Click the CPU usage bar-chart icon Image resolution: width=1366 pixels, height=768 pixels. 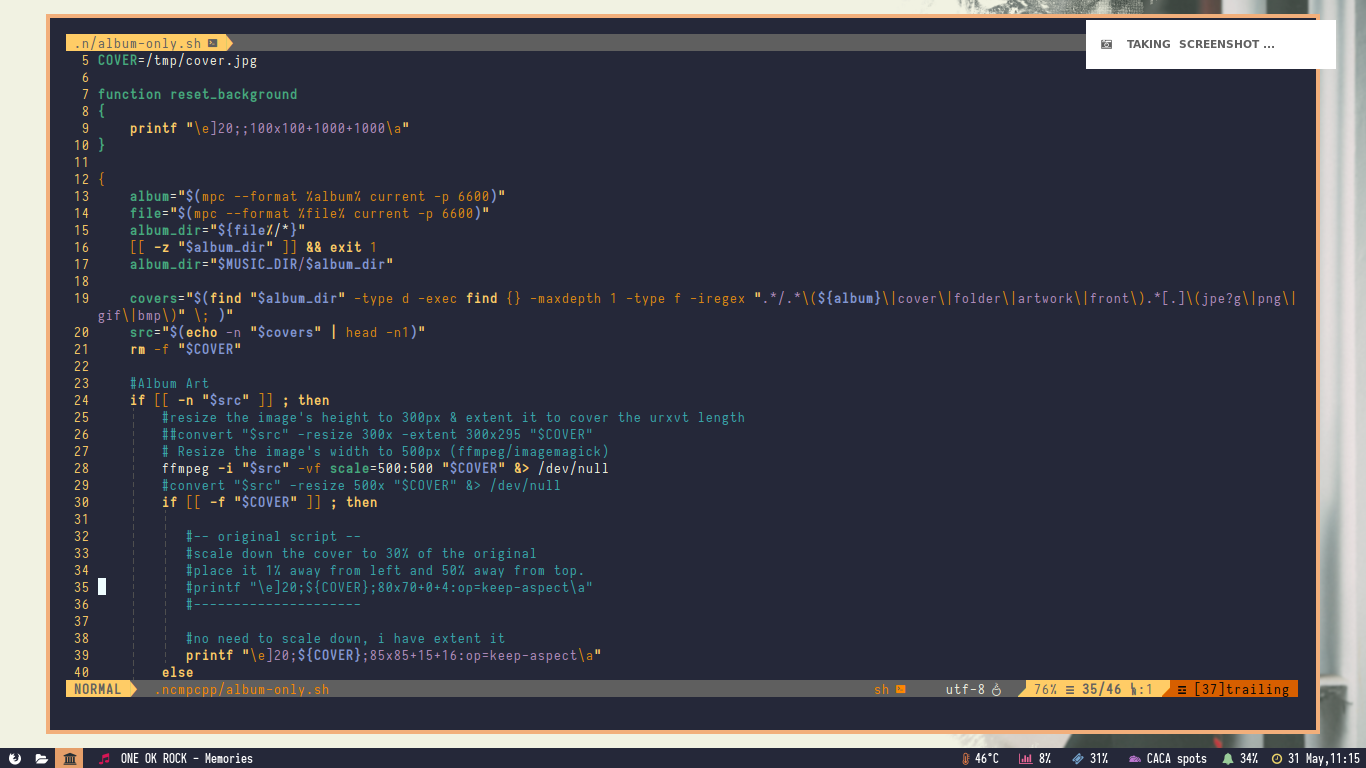pos(1024,759)
